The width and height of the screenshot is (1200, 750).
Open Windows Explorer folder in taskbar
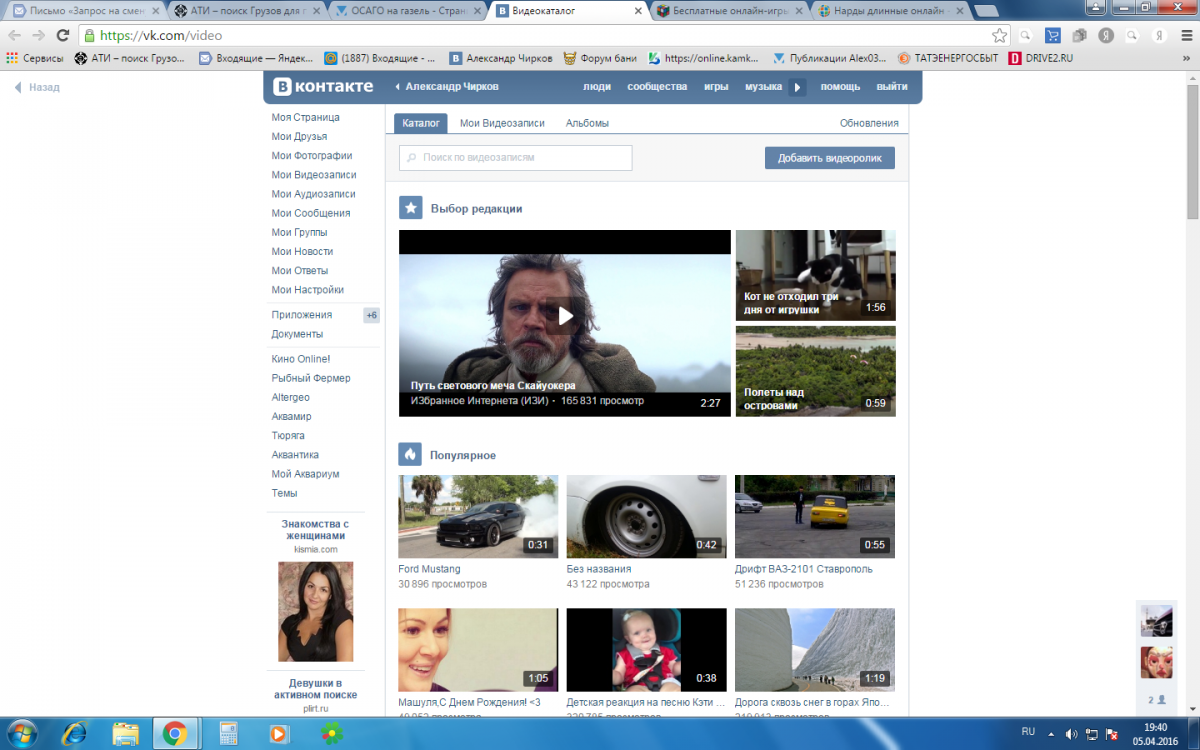tap(125, 734)
